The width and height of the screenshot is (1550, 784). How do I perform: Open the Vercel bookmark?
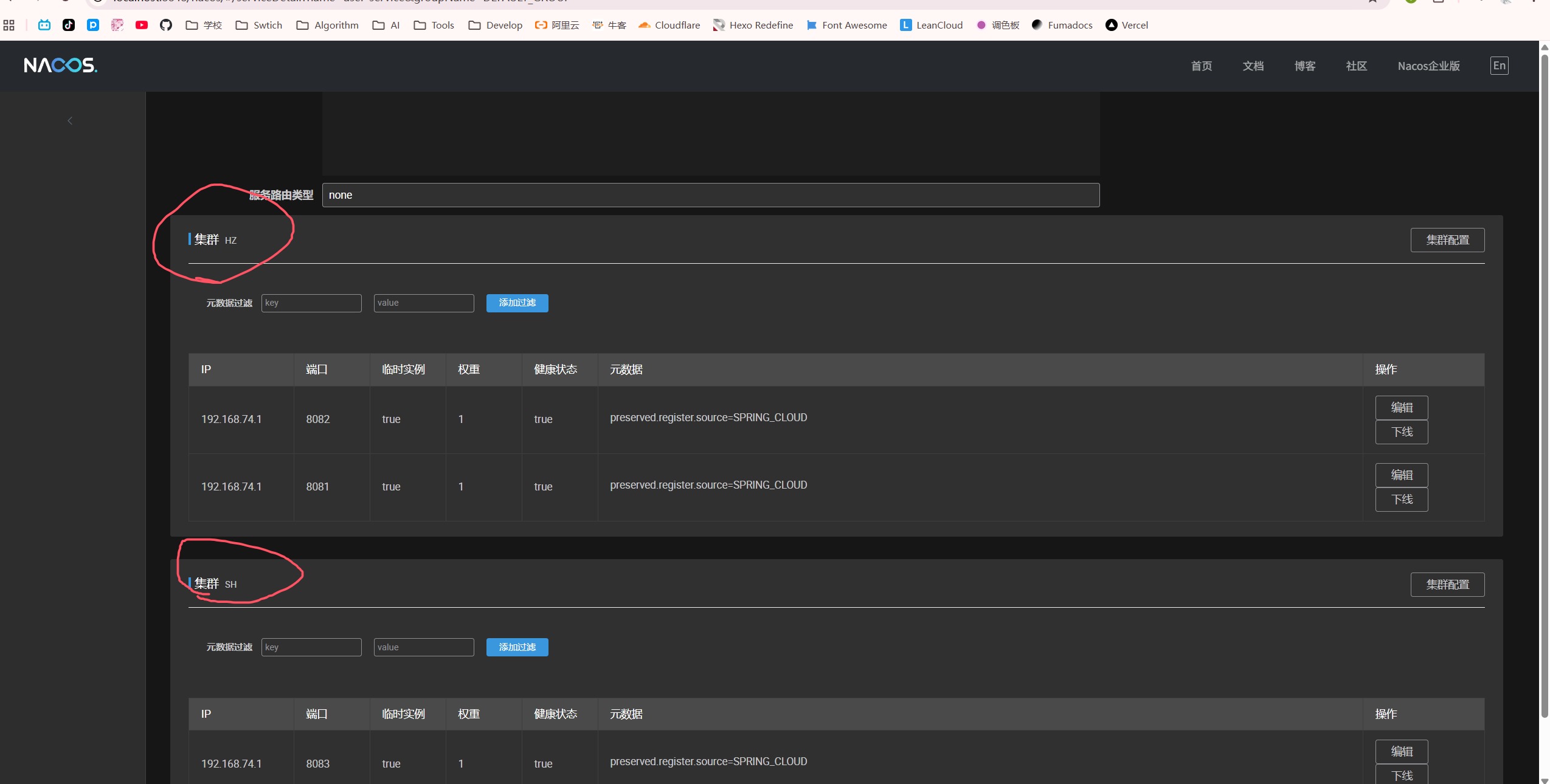point(1127,25)
